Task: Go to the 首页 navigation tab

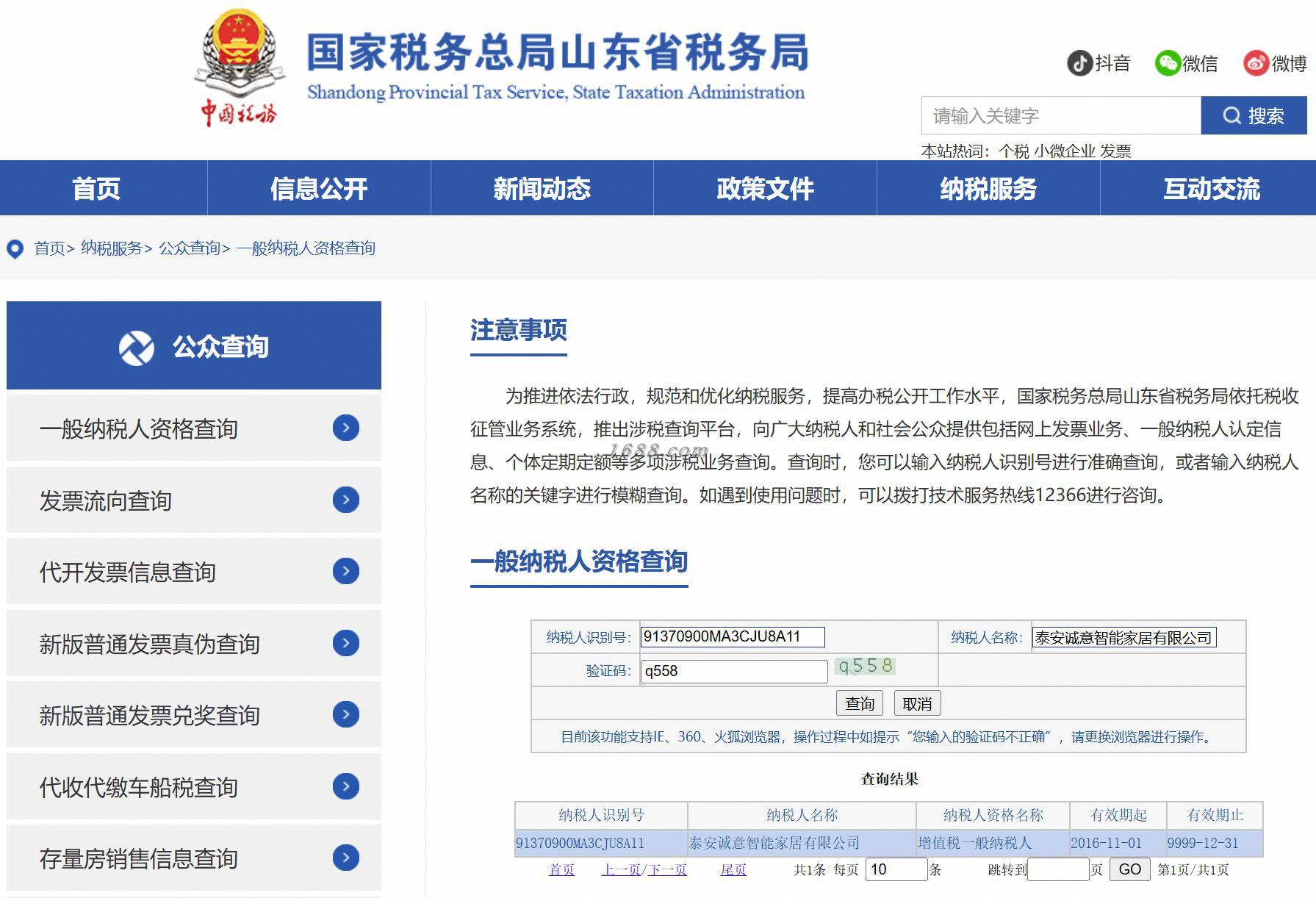Action: [x=96, y=188]
